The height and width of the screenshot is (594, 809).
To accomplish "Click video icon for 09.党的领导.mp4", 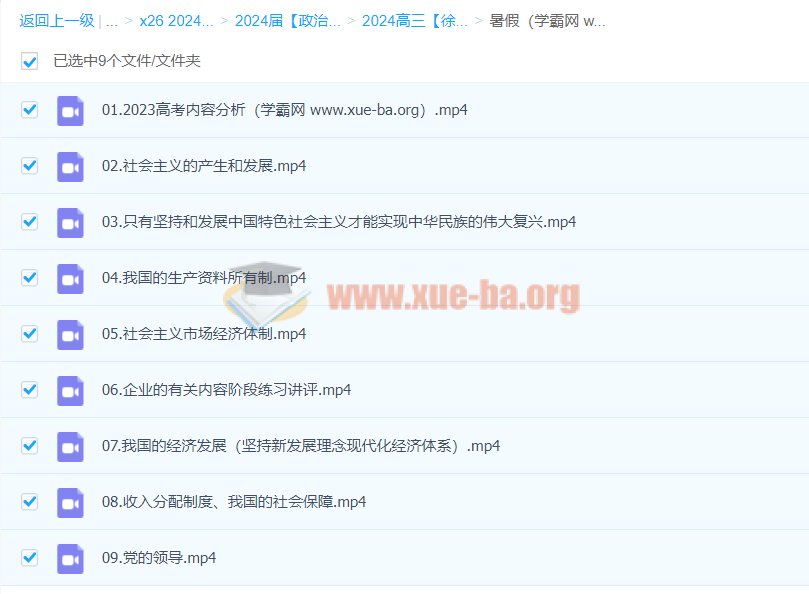I will tap(70, 558).
